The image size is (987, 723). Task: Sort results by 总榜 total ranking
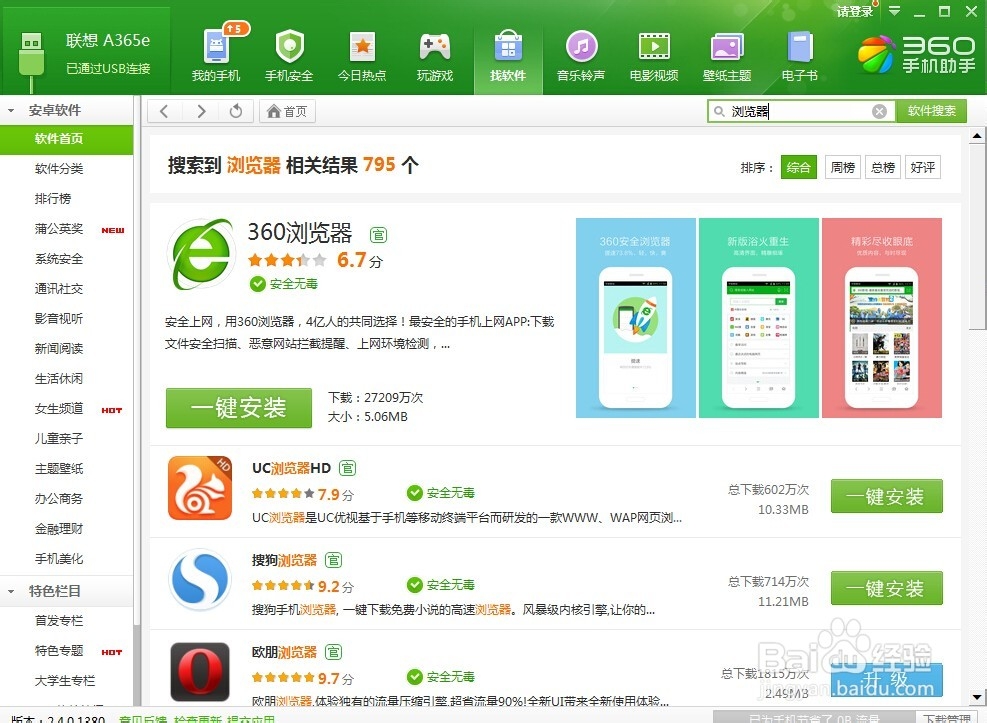[x=882, y=167]
